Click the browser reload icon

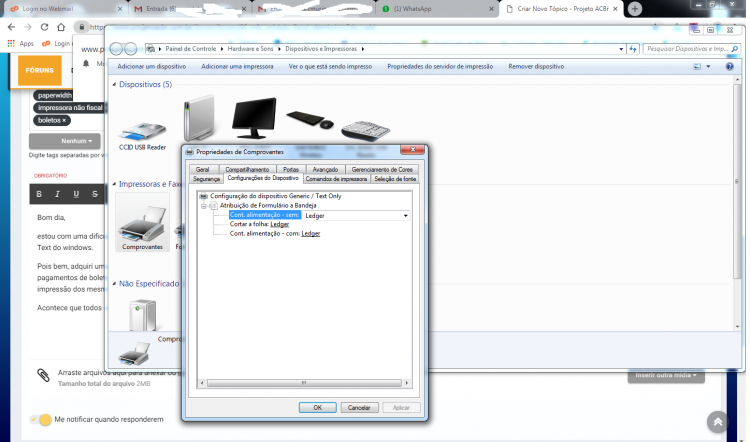click(44, 27)
